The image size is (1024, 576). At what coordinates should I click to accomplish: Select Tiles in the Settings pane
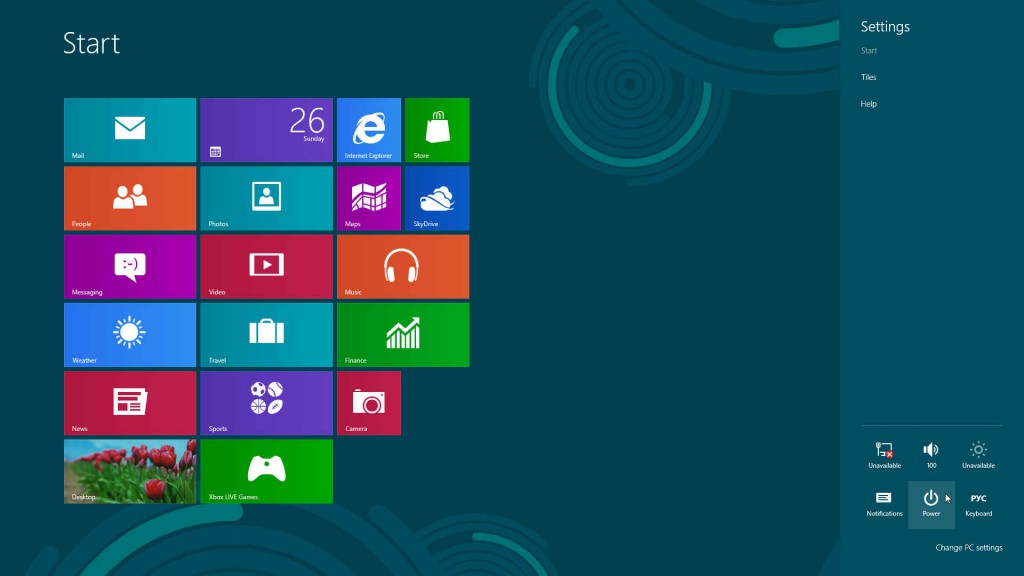coord(868,77)
